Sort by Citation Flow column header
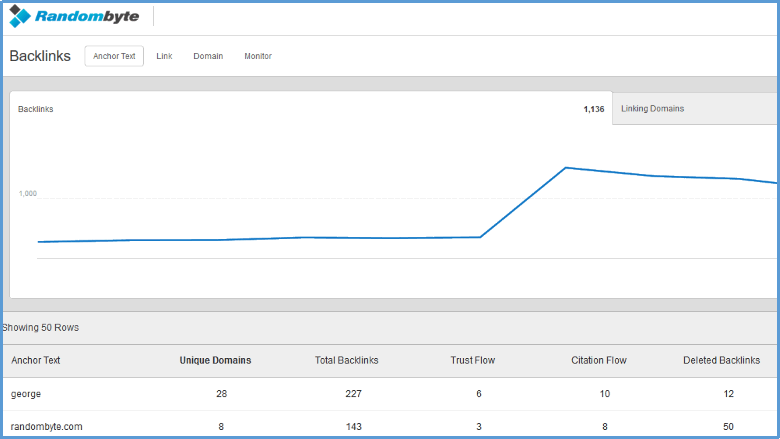 (x=599, y=360)
